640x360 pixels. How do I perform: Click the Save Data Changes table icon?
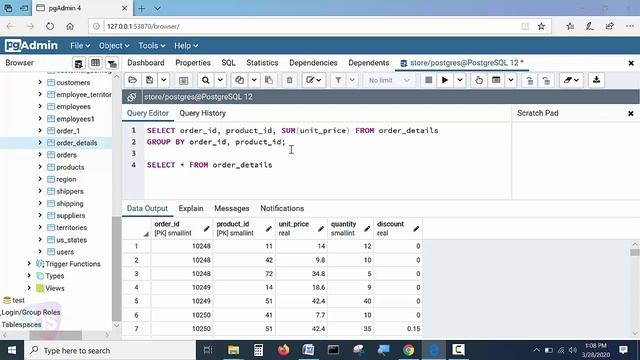[184, 80]
